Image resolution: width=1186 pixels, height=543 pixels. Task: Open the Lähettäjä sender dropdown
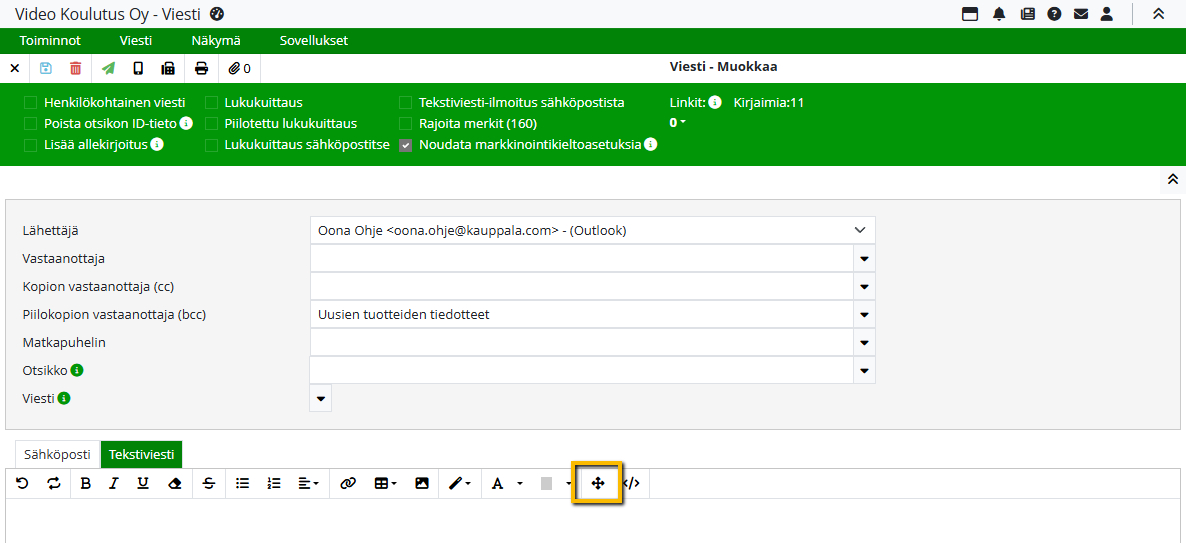point(592,230)
